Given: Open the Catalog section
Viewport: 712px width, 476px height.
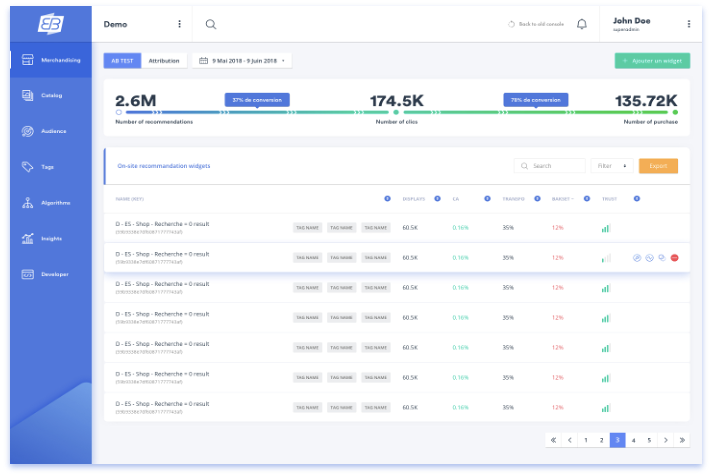Looking at the screenshot, I should click(51, 95).
